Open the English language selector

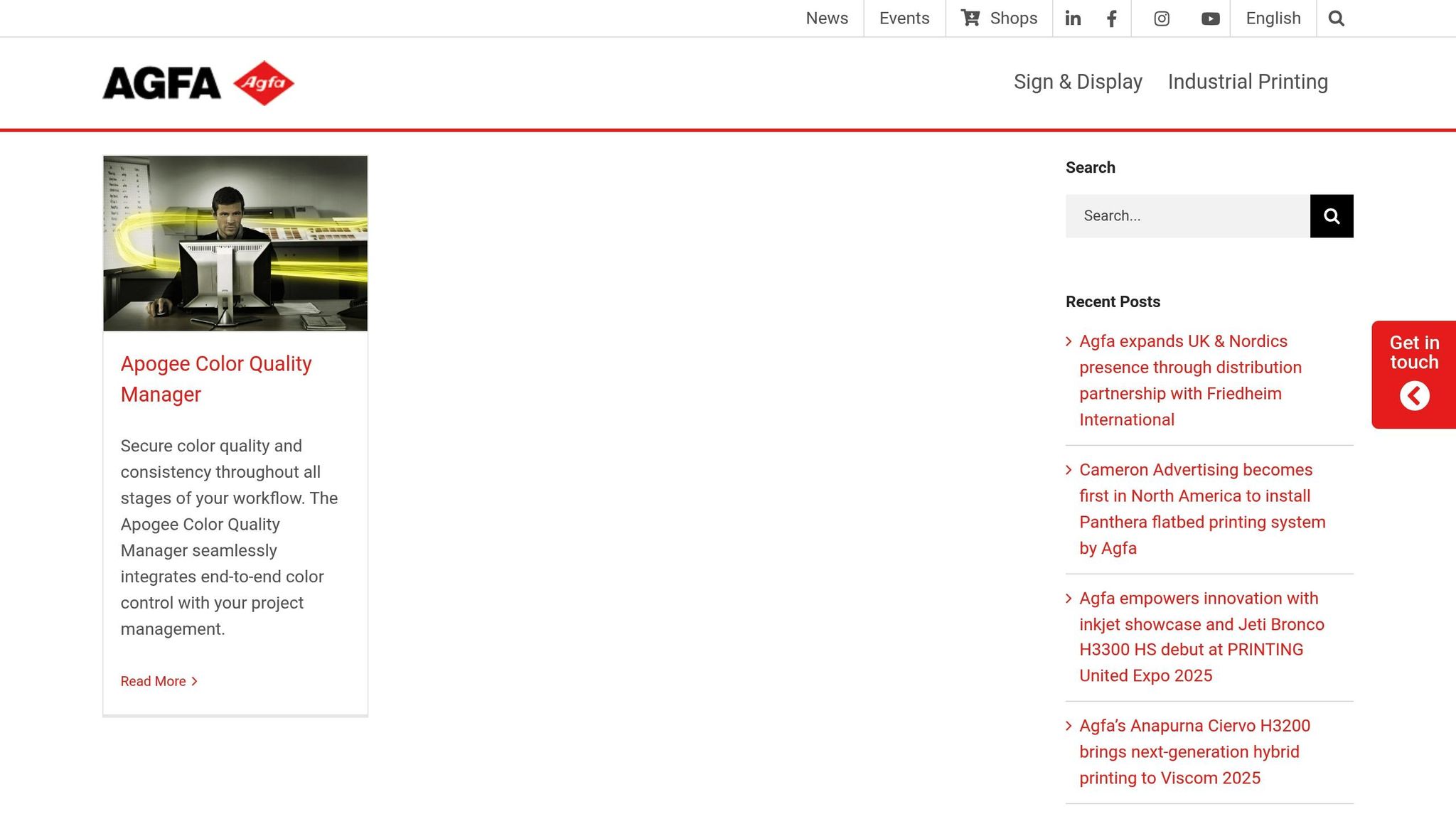pyautogui.click(x=1273, y=18)
